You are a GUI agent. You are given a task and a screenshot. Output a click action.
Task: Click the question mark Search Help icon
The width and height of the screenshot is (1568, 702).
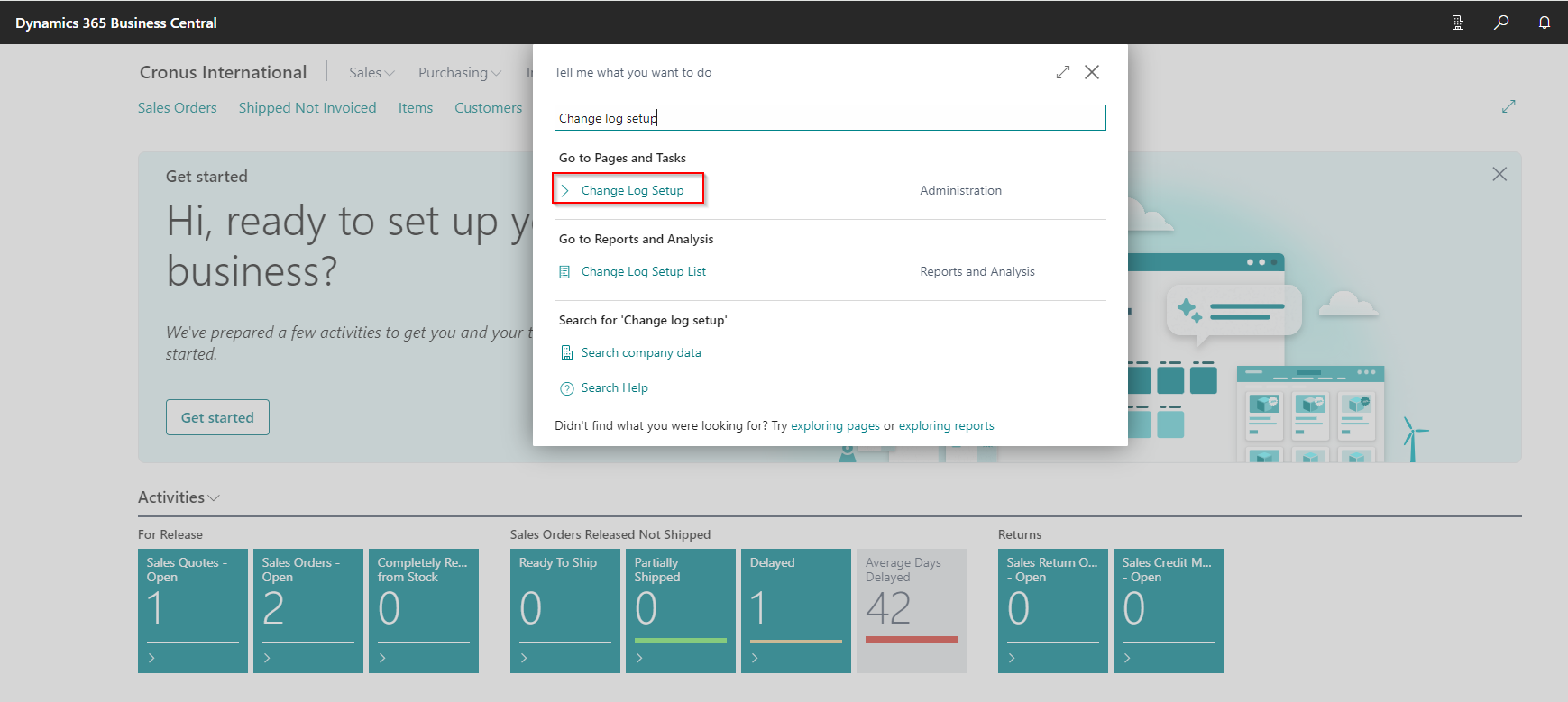(566, 388)
